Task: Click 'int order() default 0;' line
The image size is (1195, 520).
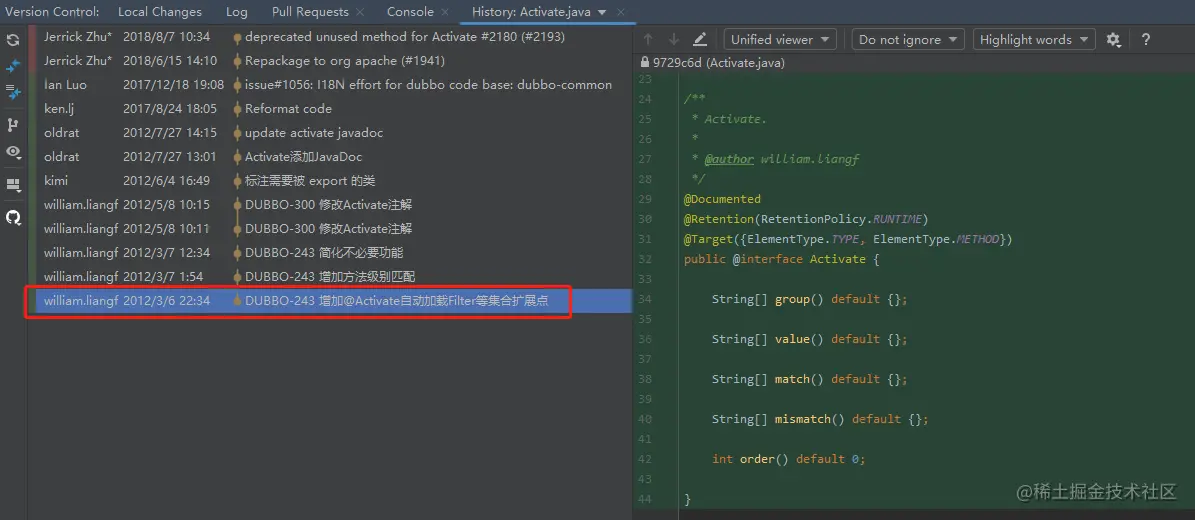Action: pyautogui.click(x=789, y=459)
